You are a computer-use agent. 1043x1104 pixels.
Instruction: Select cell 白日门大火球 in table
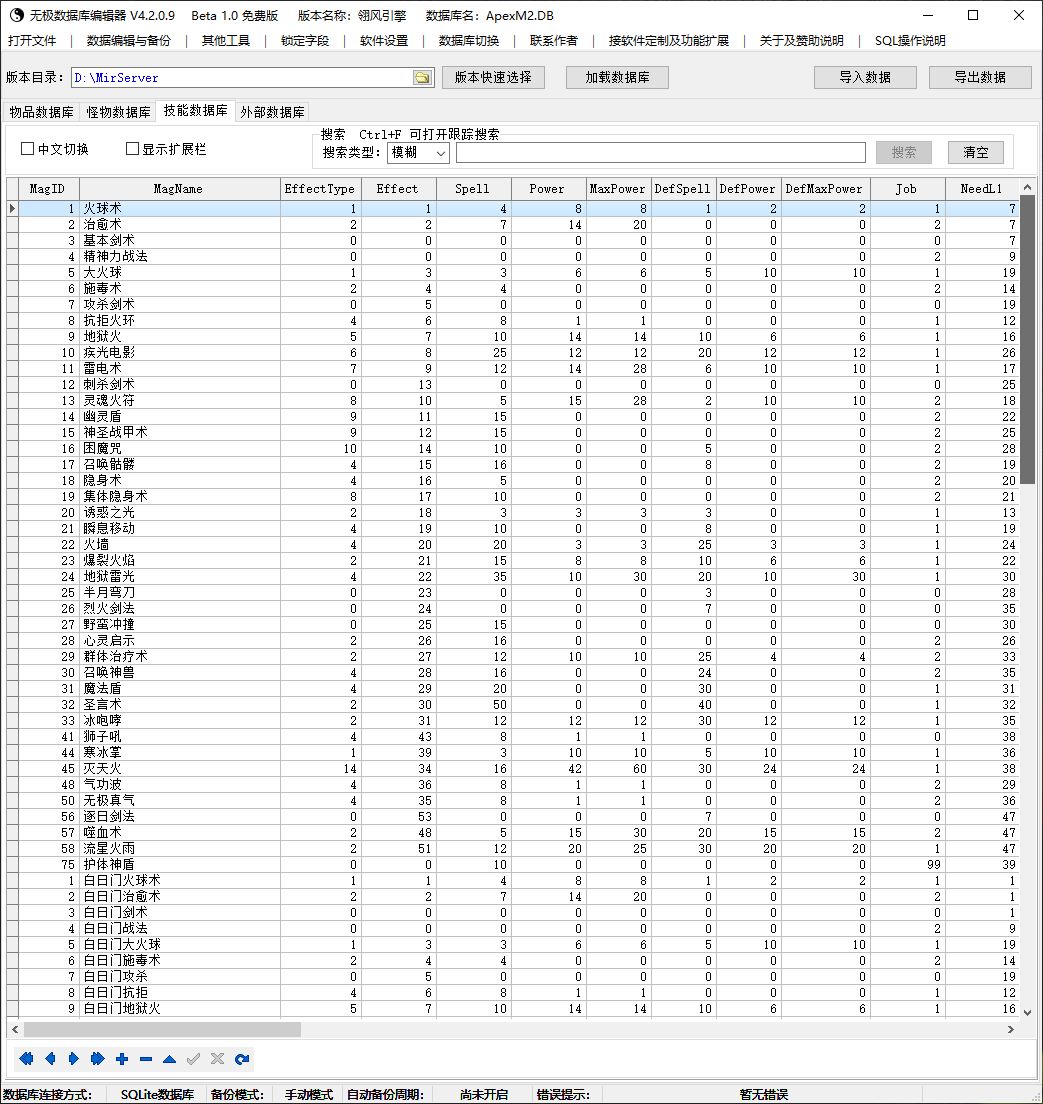[180, 944]
